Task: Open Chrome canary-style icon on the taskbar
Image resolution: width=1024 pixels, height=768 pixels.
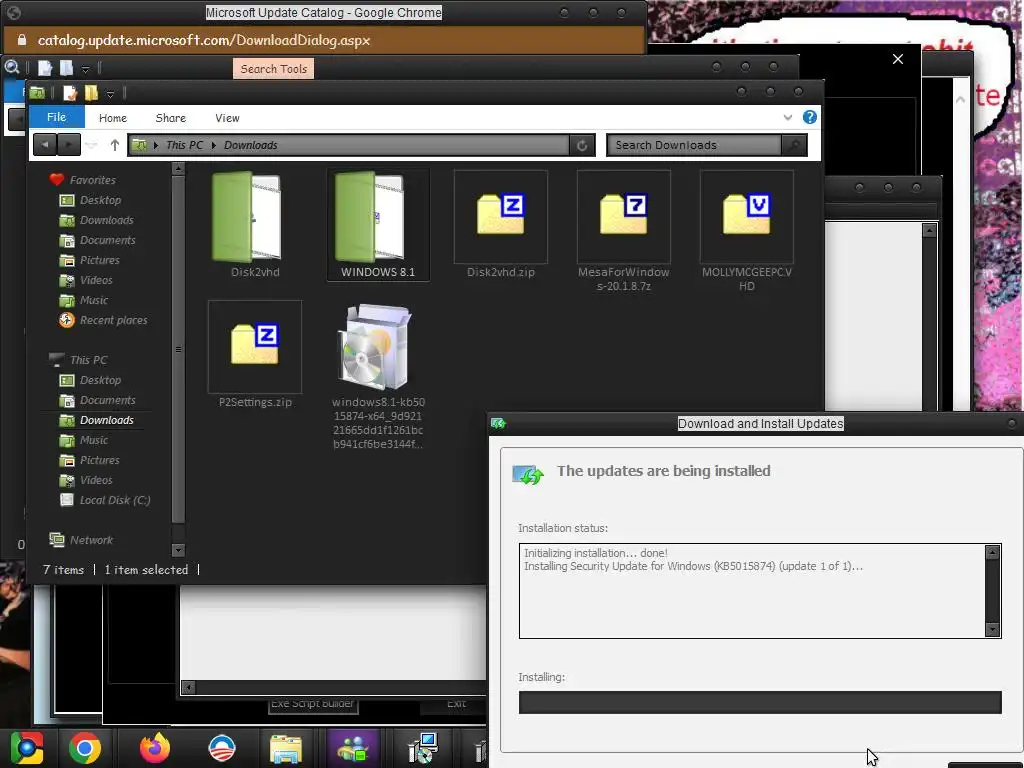Action: pos(27,748)
